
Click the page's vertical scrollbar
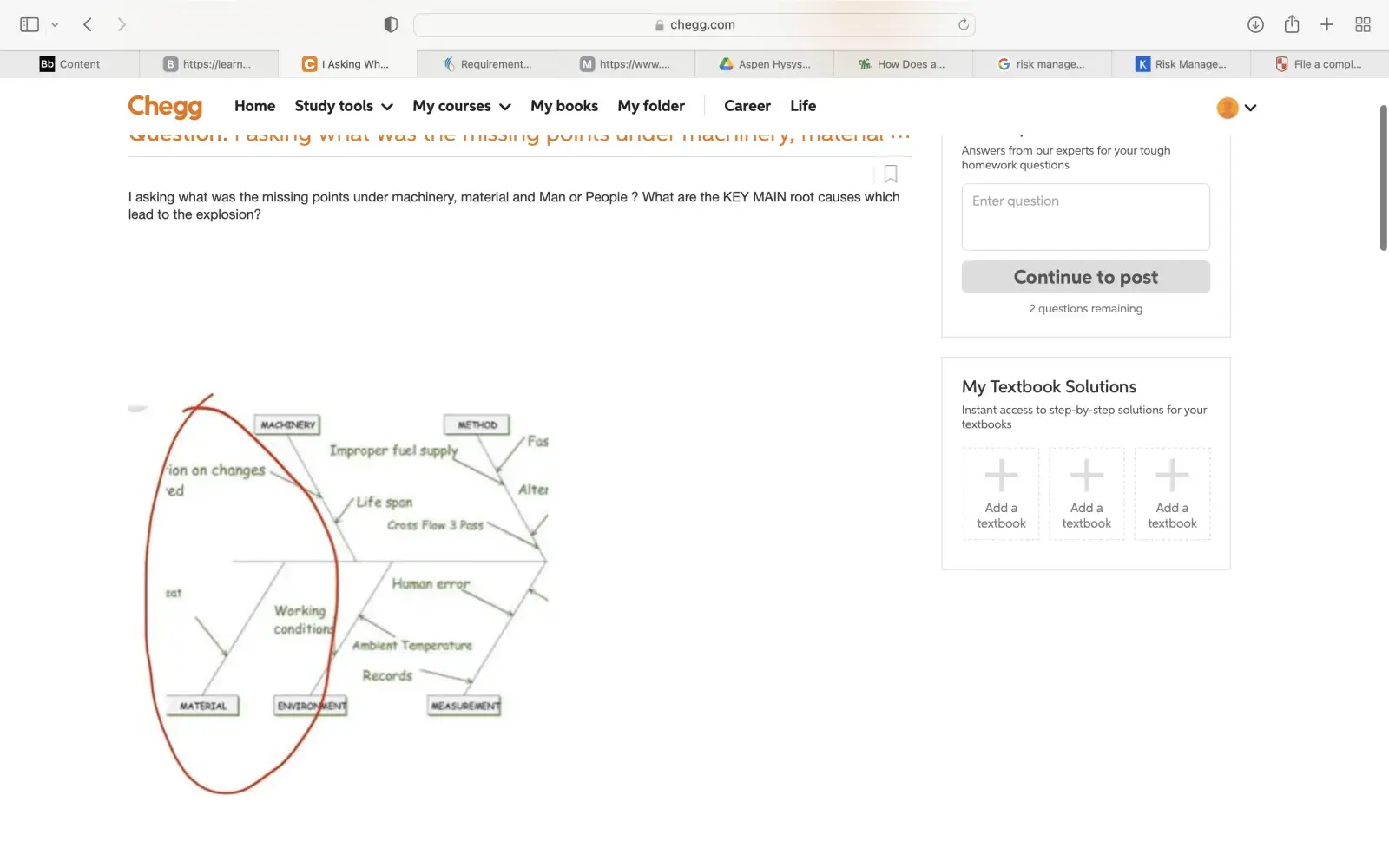tap(1383, 178)
